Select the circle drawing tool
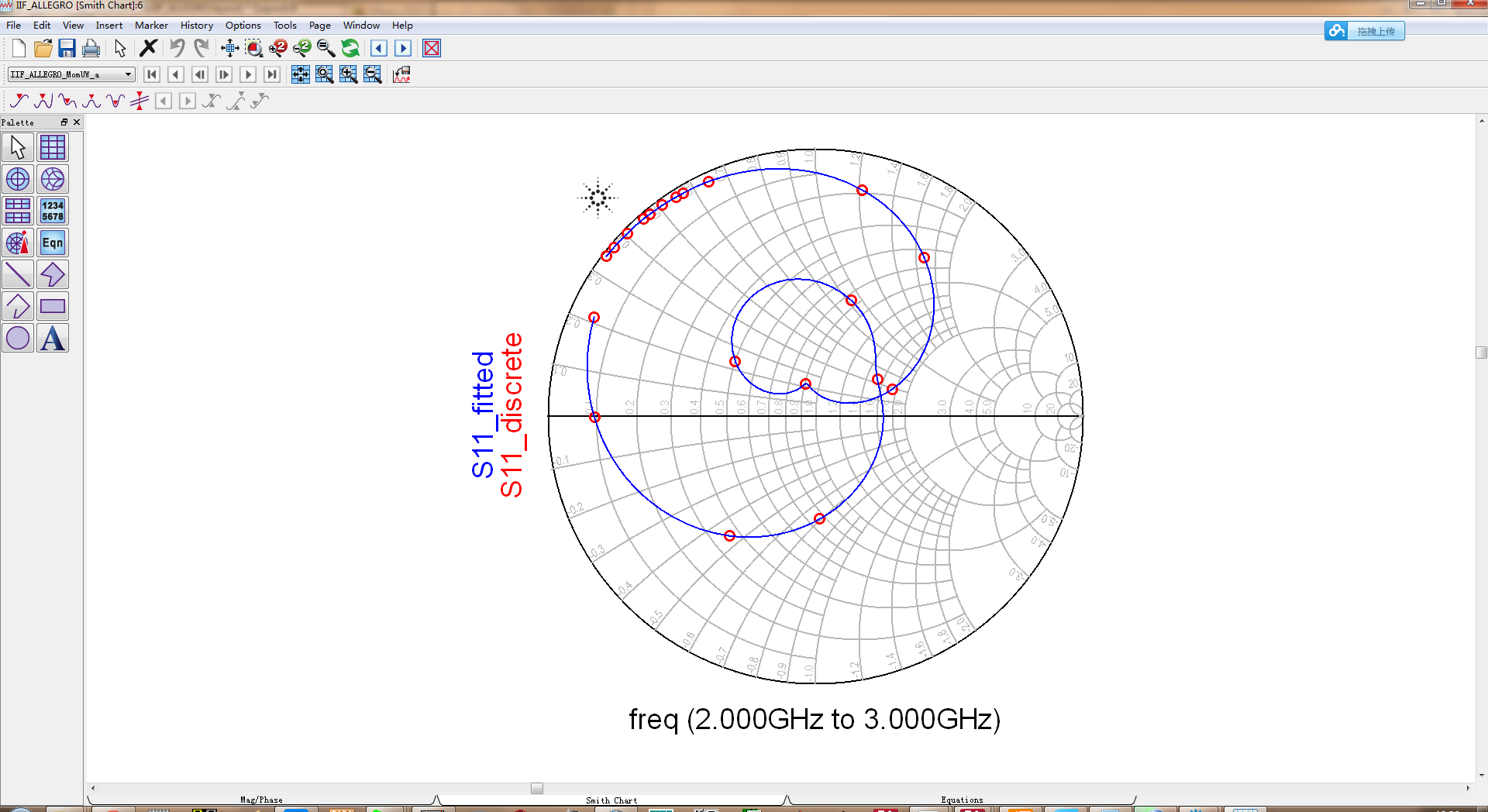Screen dimensions: 1488x812 pyautogui.click(x=18, y=338)
